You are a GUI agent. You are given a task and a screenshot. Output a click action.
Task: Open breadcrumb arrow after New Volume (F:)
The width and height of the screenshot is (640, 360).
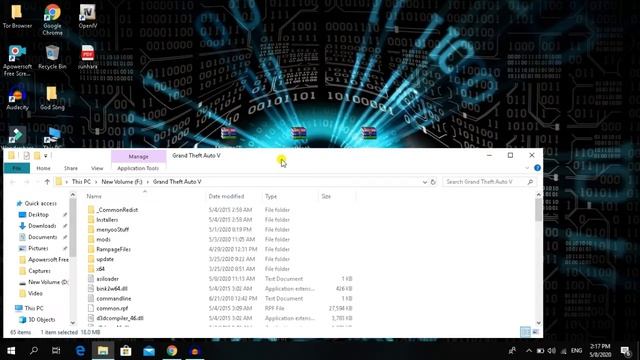pos(148,182)
